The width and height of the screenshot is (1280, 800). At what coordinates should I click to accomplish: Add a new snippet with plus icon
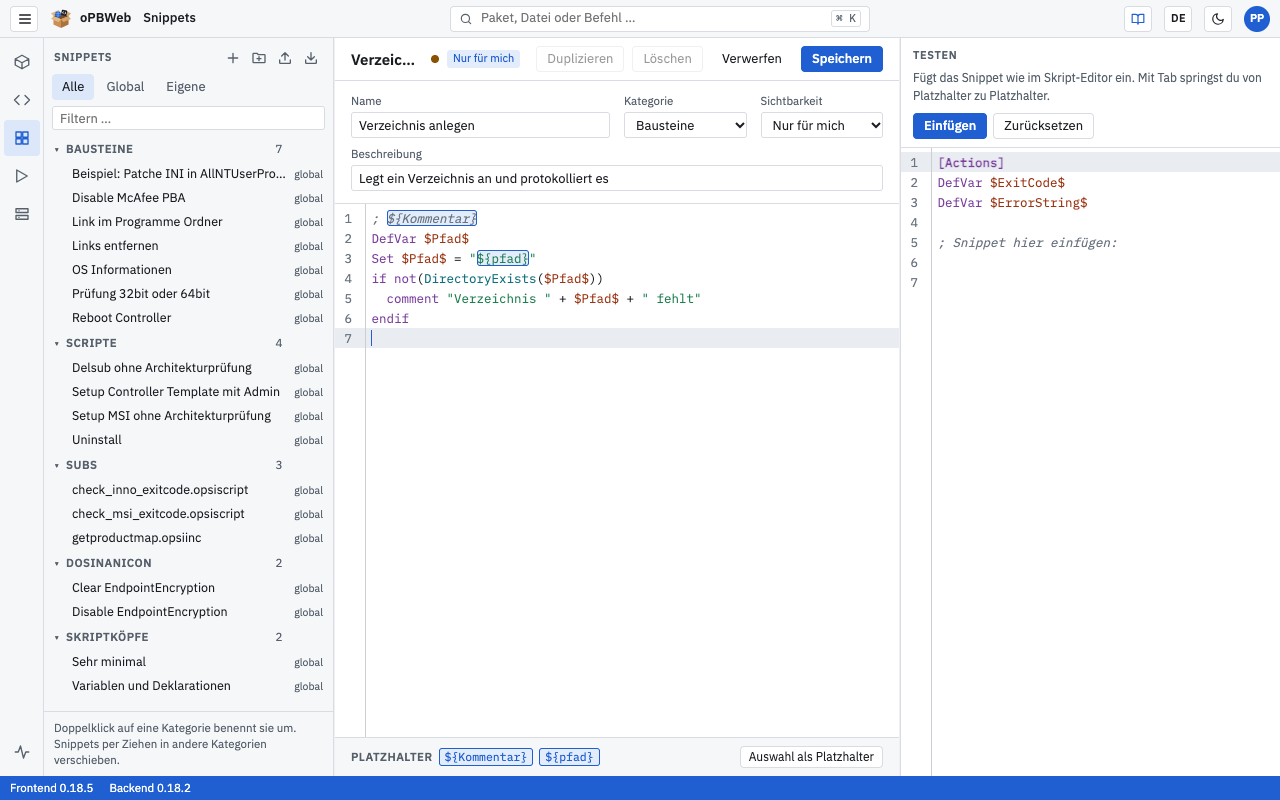point(233,58)
